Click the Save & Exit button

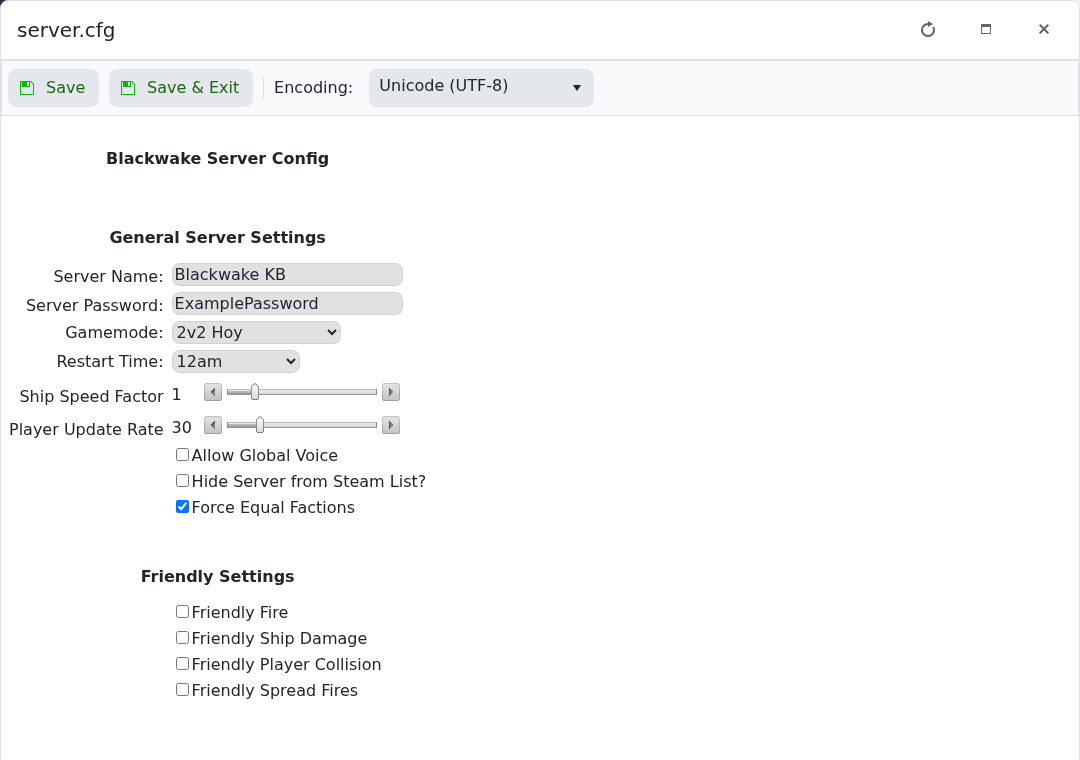(180, 88)
